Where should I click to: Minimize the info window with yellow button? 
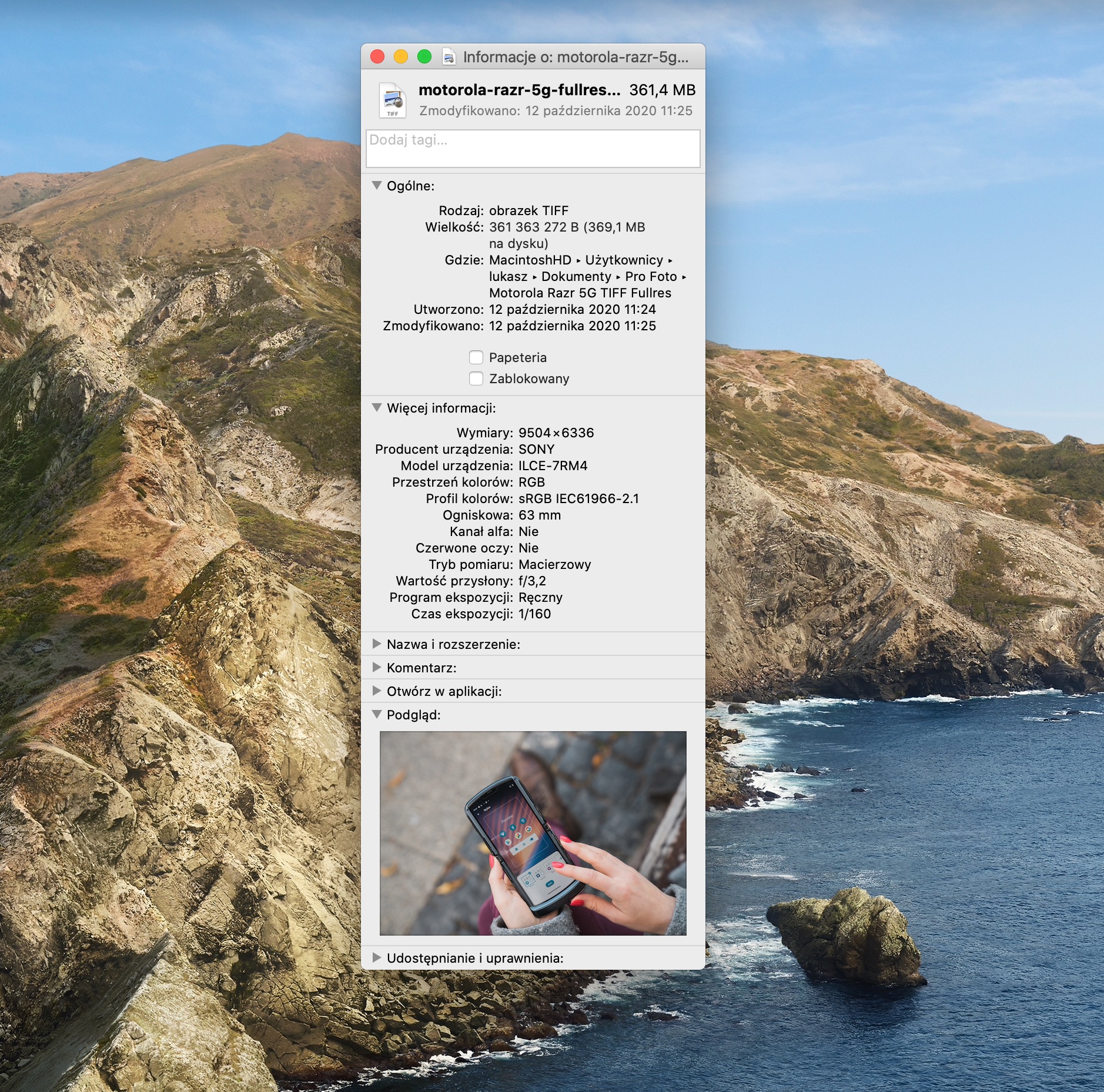coord(401,57)
